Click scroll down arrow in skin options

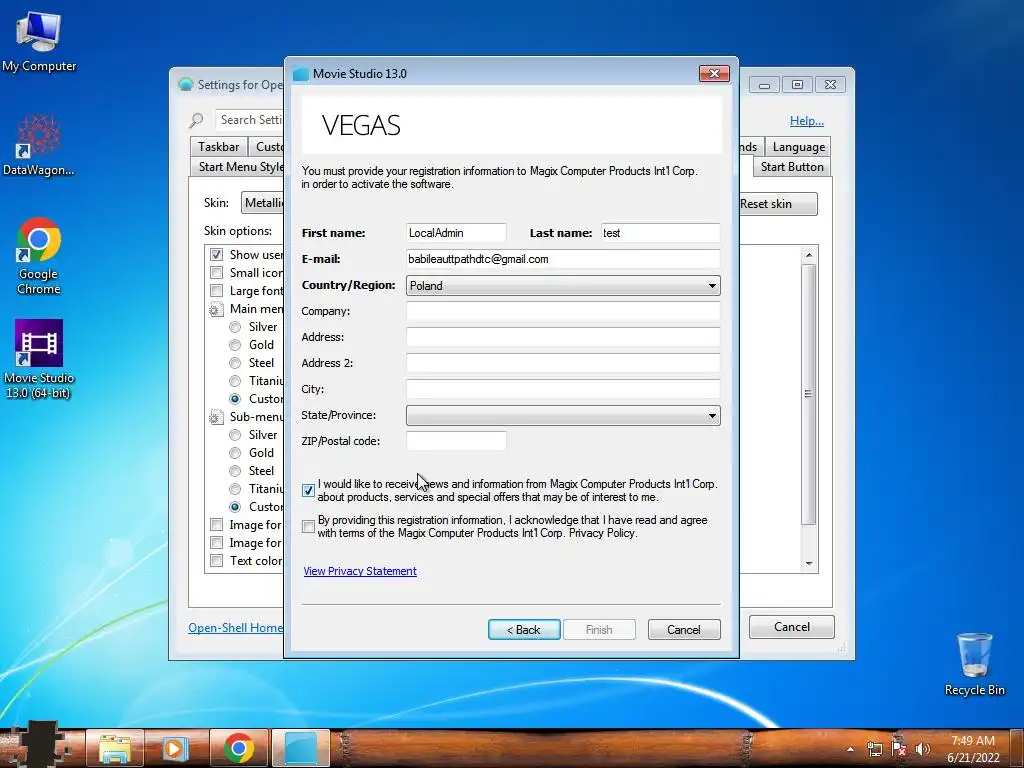808,564
